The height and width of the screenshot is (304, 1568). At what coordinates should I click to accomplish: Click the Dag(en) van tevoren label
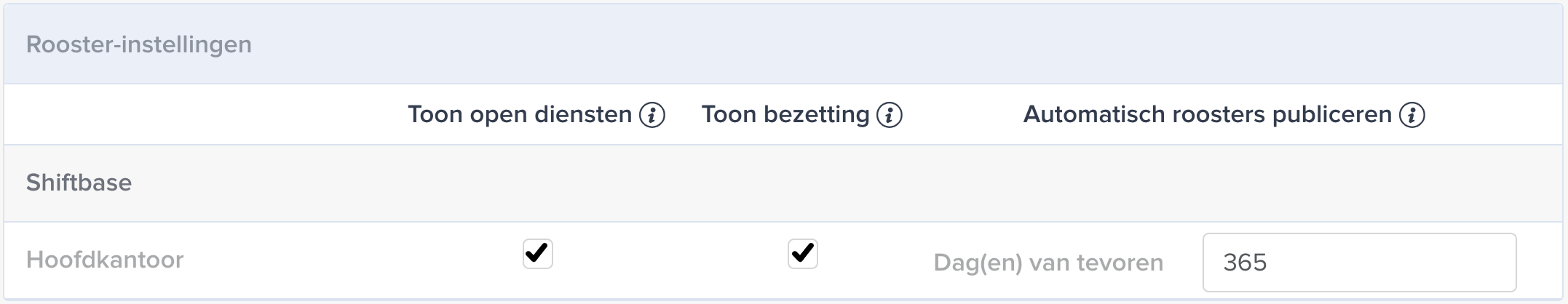(x=1048, y=263)
